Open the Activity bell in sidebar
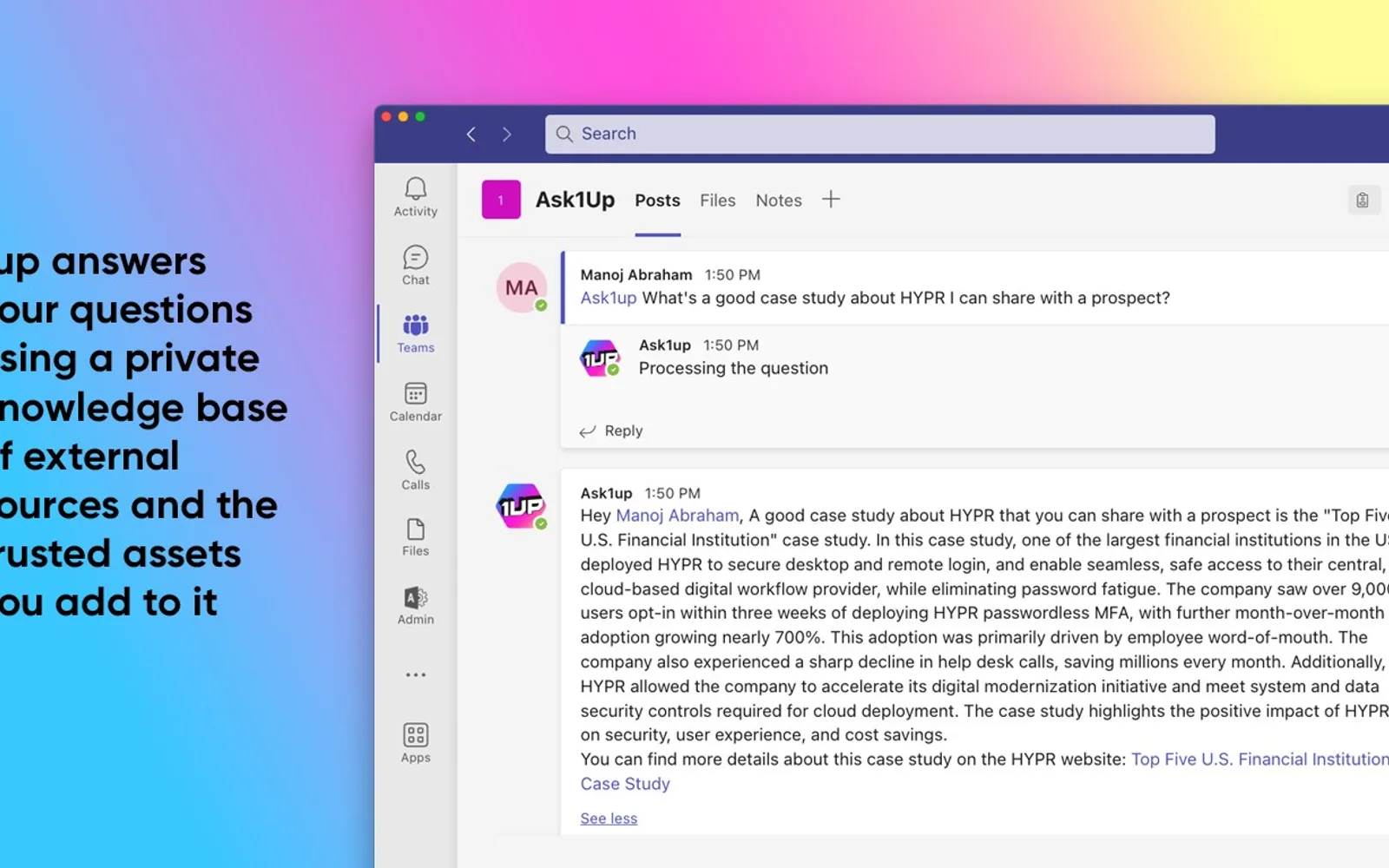 point(415,197)
